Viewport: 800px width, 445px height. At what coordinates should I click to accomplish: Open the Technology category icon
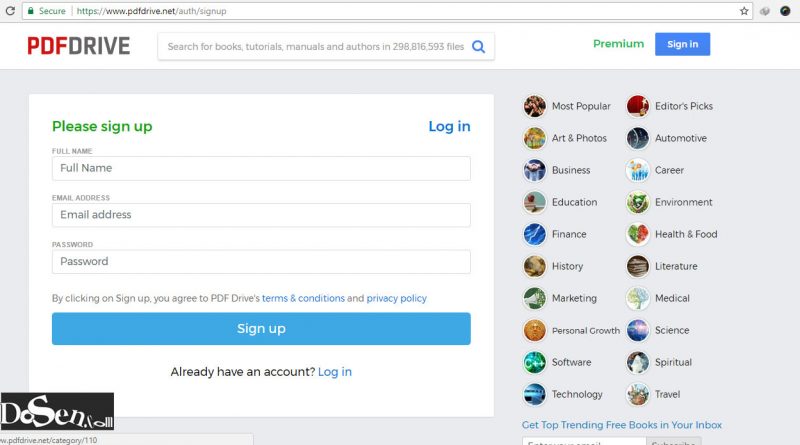pyautogui.click(x=535, y=394)
